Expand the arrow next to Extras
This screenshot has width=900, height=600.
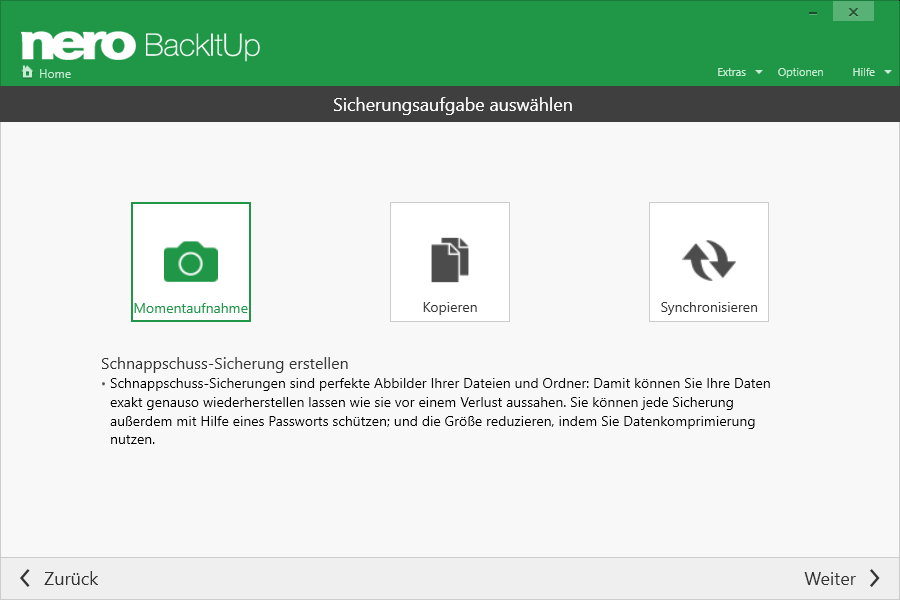[x=759, y=72]
